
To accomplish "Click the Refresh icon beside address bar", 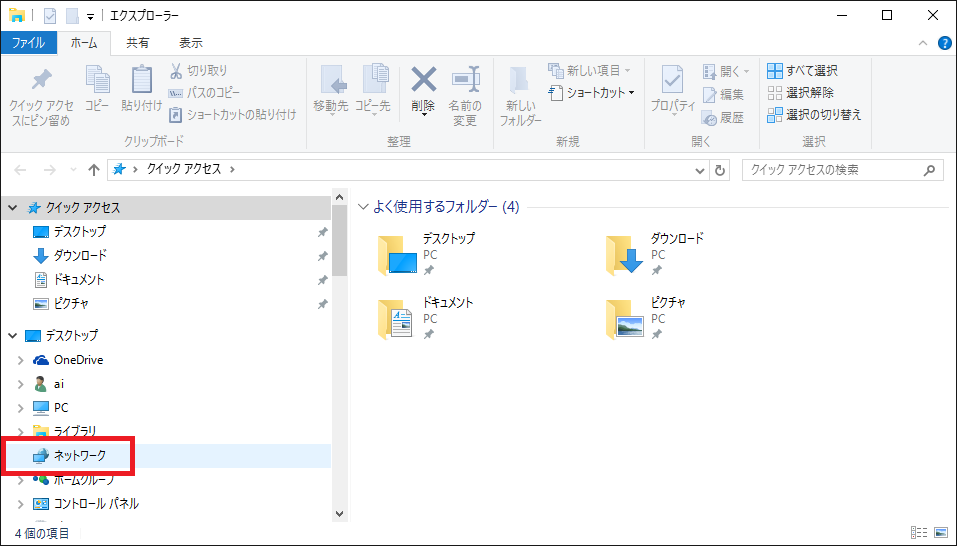I will coord(721,170).
